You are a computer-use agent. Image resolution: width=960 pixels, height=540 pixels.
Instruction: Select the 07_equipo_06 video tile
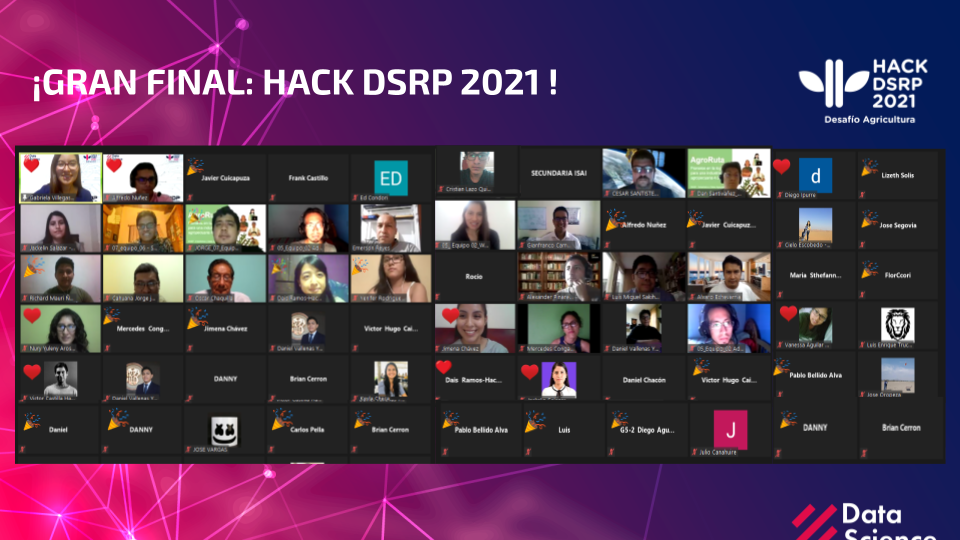click(x=143, y=228)
